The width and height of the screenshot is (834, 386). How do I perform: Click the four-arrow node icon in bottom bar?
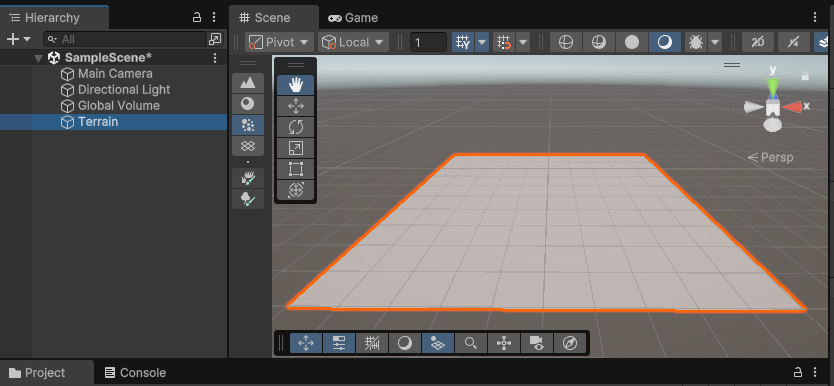[x=504, y=343]
